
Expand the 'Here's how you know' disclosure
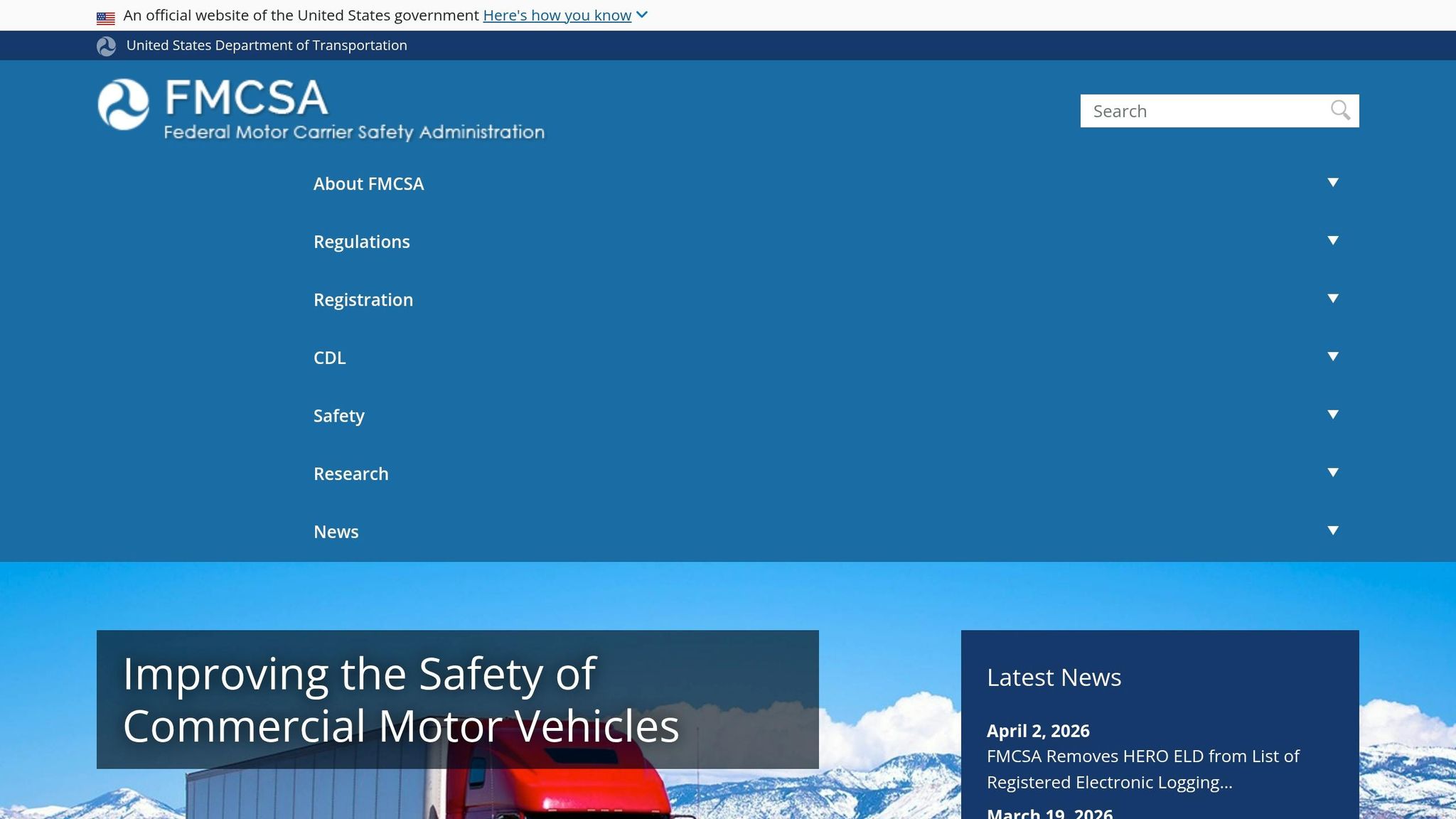point(642,14)
